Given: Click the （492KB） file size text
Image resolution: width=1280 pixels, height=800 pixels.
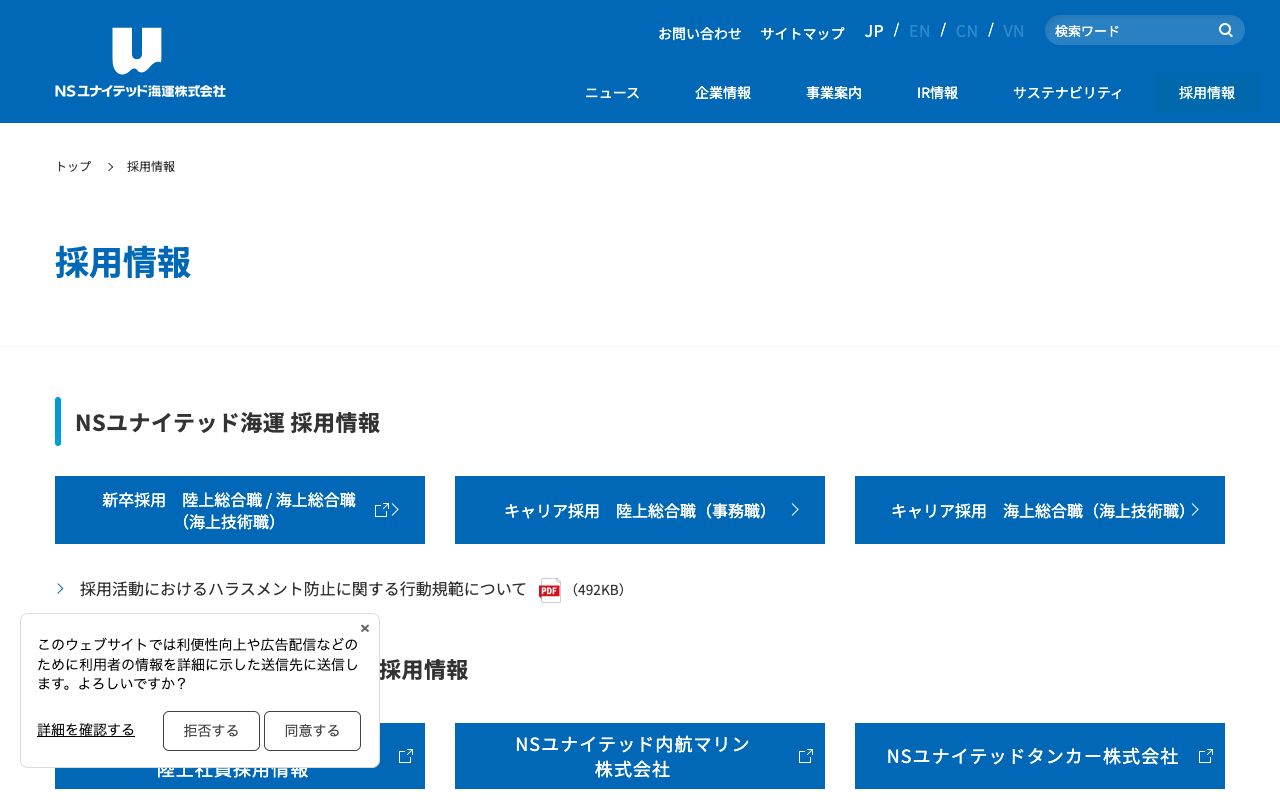Looking at the screenshot, I should point(599,590).
